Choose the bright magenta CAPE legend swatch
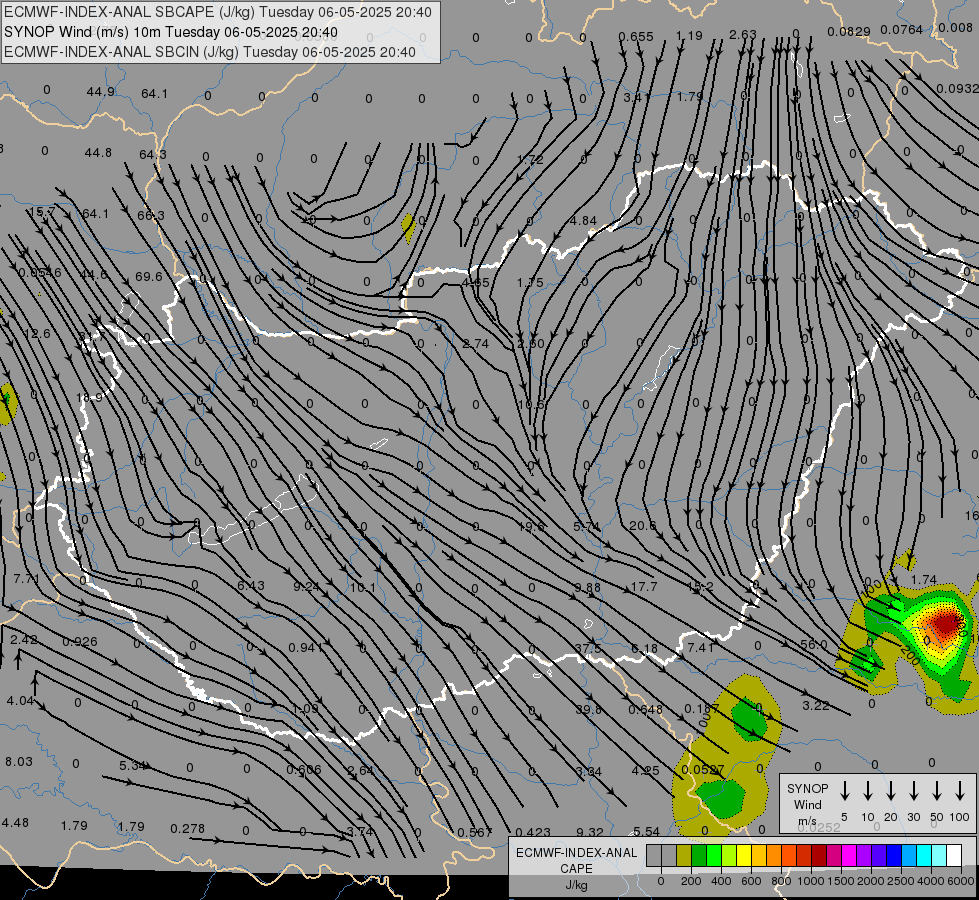This screenshot has width=979, height=900. 849,855
